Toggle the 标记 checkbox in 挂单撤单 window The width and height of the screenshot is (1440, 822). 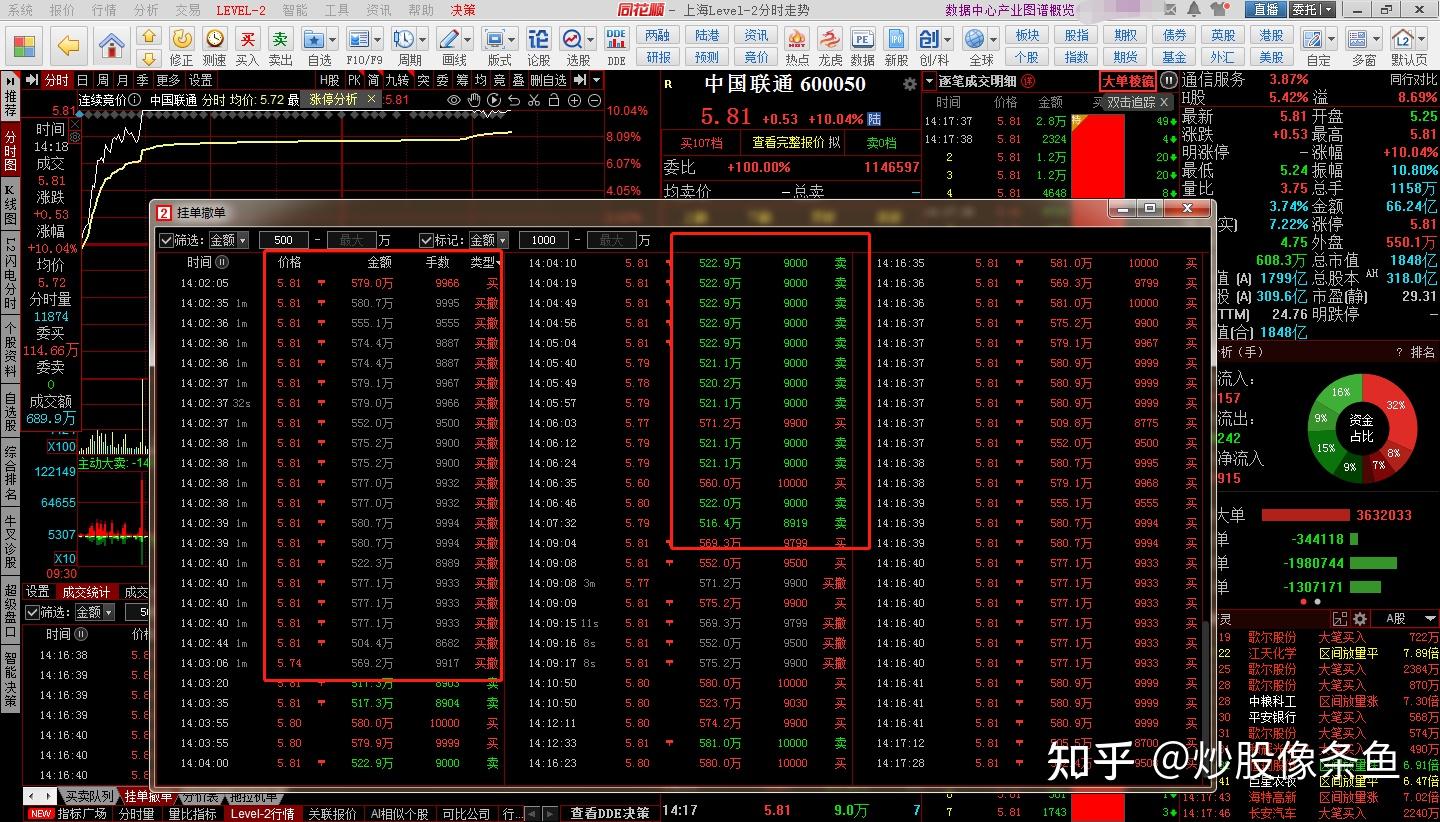[426, 240]
